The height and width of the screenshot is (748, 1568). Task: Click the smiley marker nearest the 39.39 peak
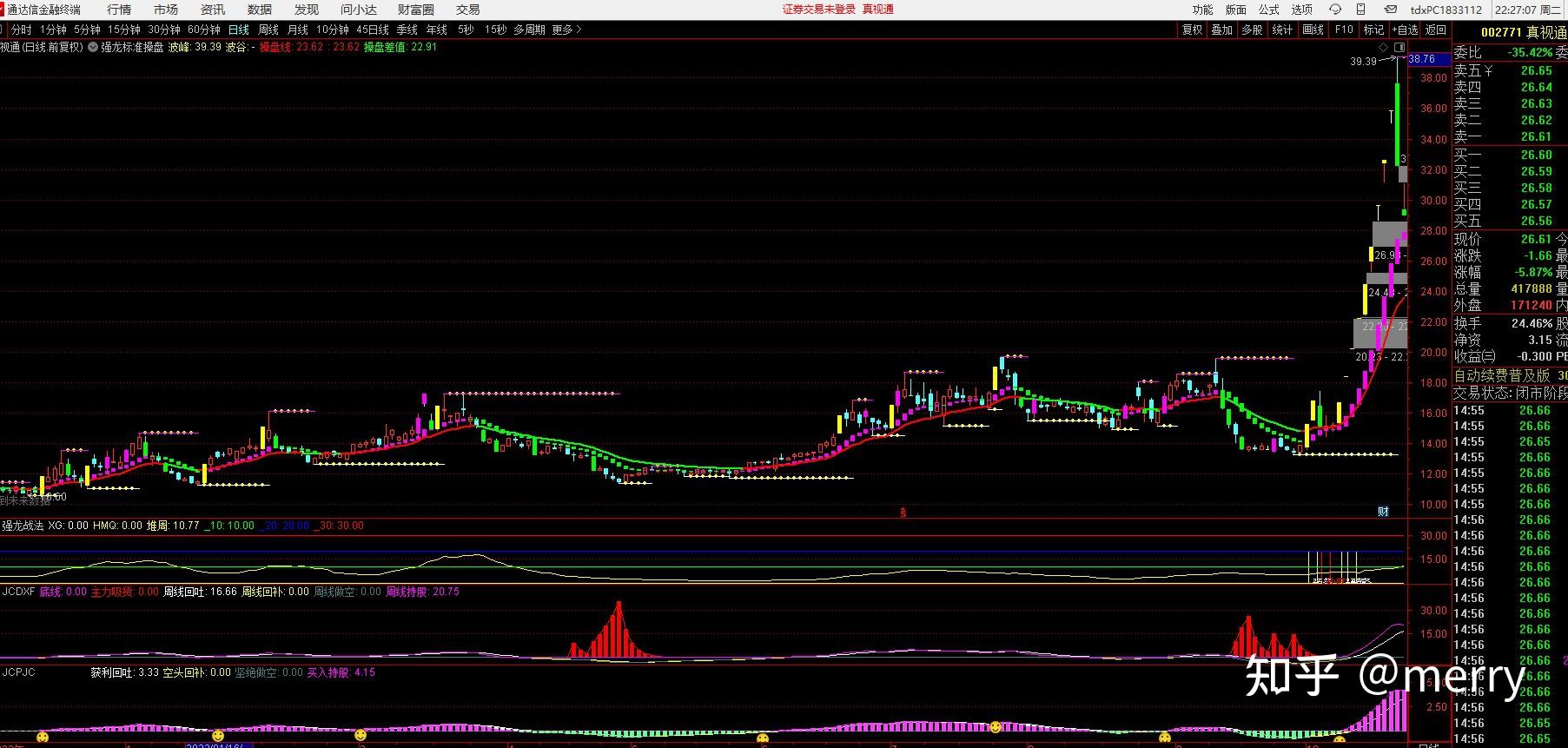coord(1340,740)
